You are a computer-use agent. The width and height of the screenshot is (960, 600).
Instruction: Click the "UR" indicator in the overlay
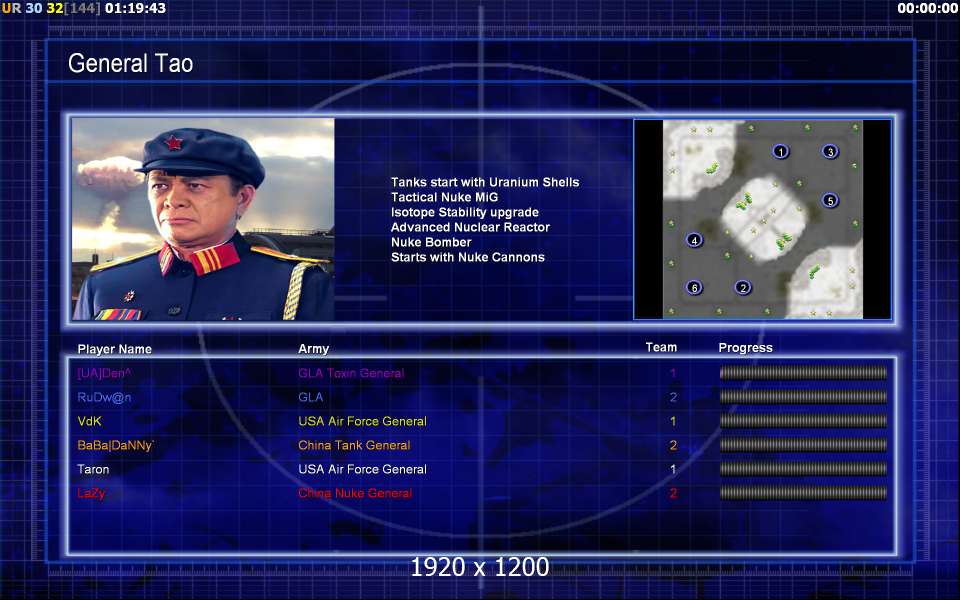pos(12,8)
